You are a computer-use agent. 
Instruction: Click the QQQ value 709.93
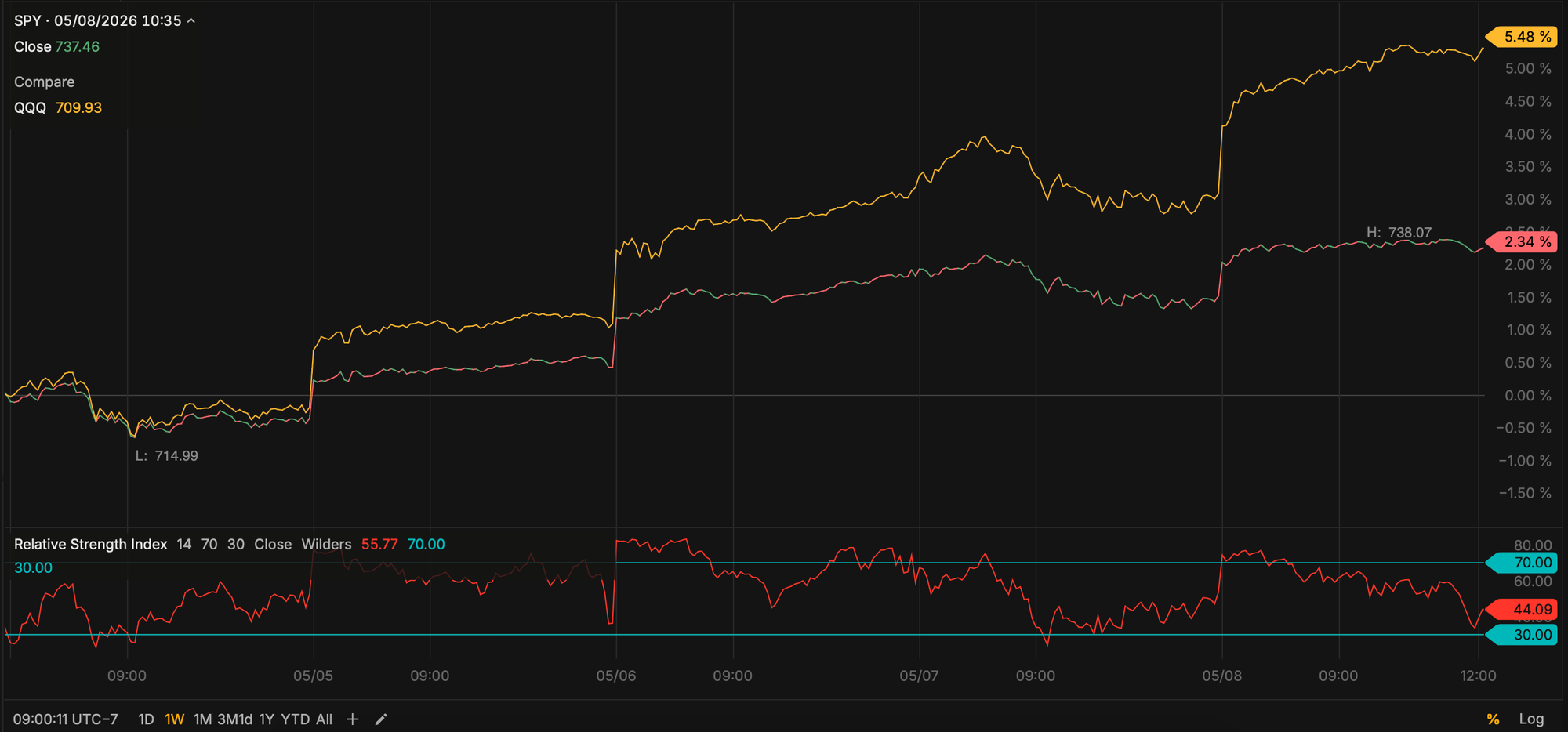78,107
